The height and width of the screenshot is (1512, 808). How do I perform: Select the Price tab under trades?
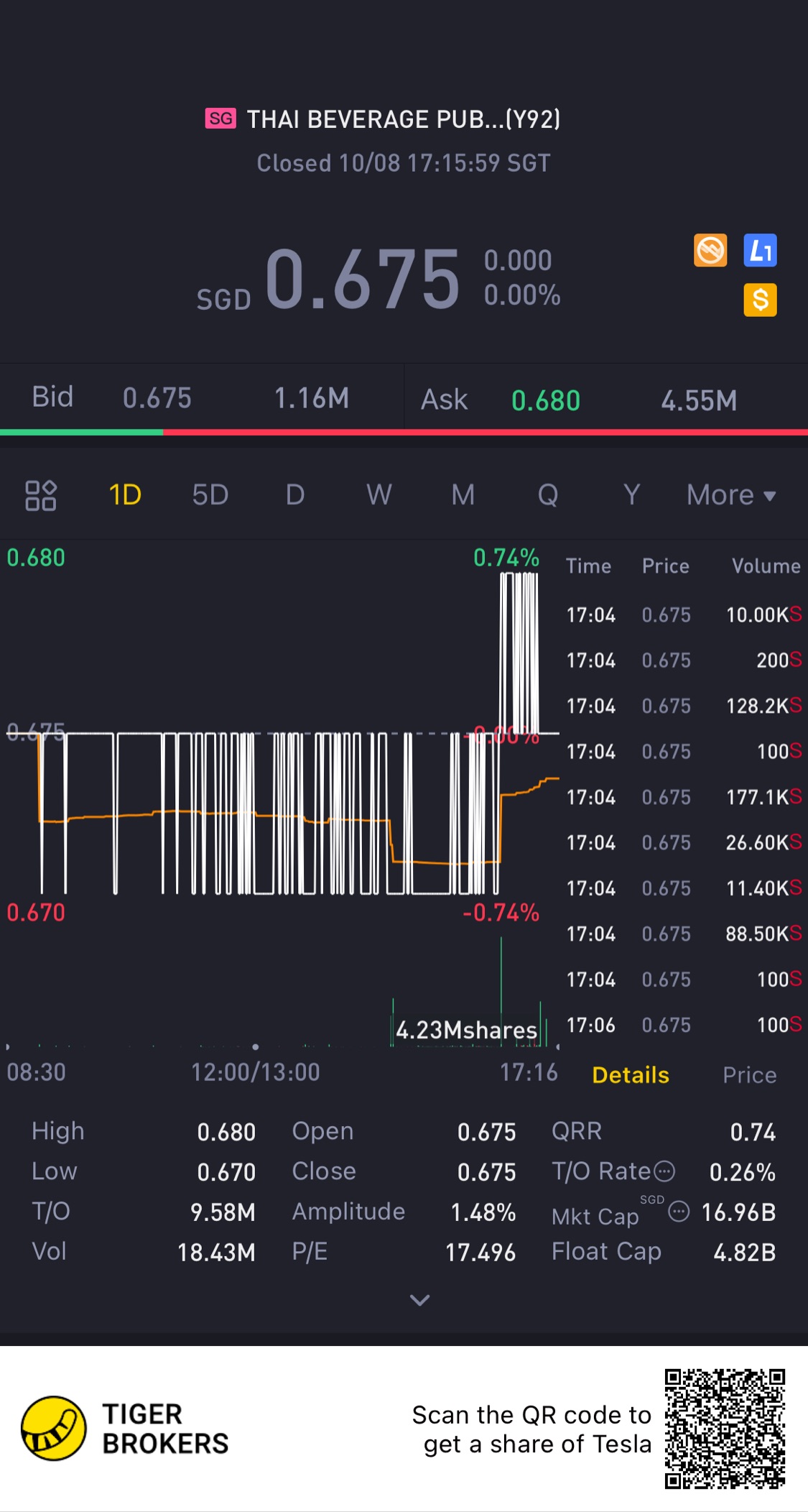coord(750,1075)
